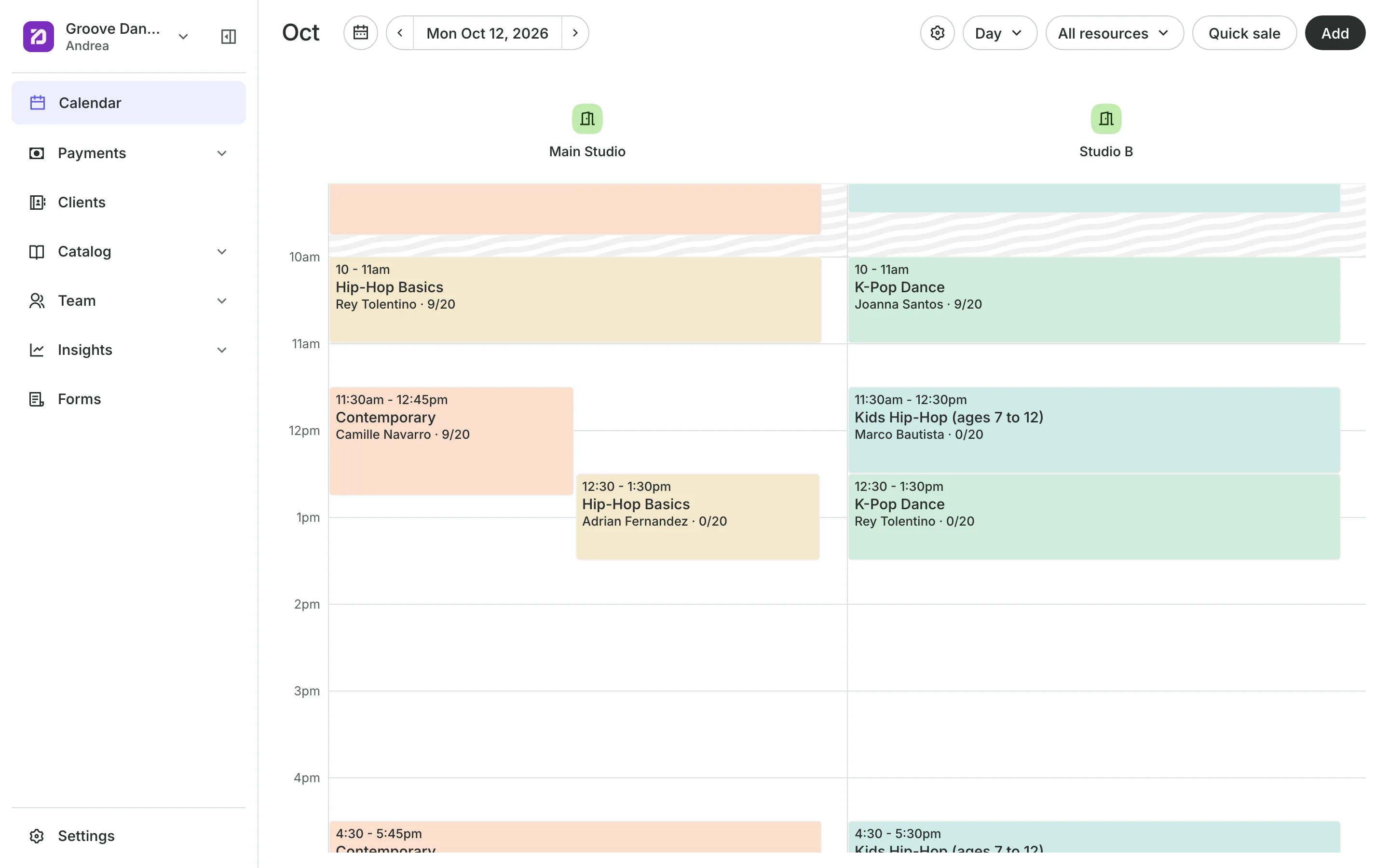Screen dimensions: 1389x868
Task: Open 12:30 Hip-Hop Basics class by Adrian Fernandez
Action: coord(697,516)
